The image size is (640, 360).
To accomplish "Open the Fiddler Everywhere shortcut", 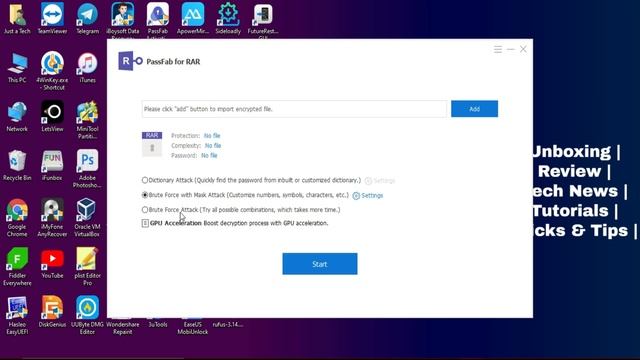I will pyautogui.click(x=17, y=267).
